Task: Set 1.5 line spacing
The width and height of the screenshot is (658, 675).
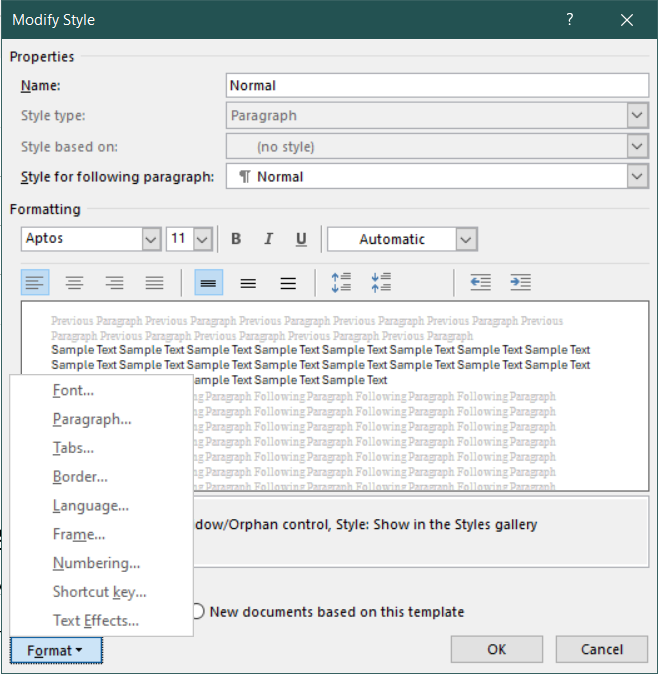Action: click(248, 282)
